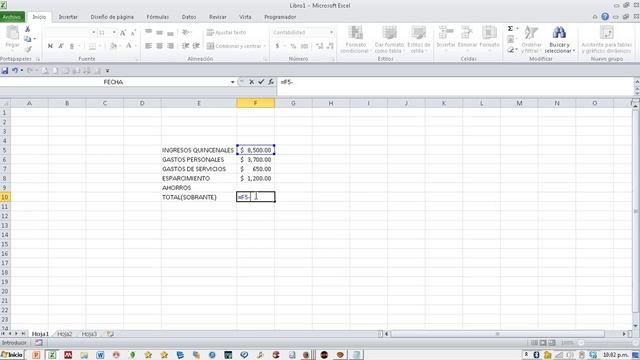Toggle align text left
Screen dimensions: 640x360
click(x=149, y=46)
